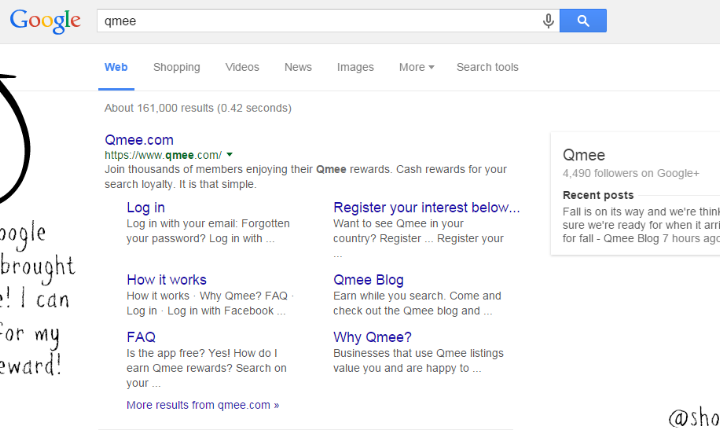The width and height of the screenshot is (720, 439).
Task: Expand green arrow beside qmee.com URL
Action: click(230, 155)
